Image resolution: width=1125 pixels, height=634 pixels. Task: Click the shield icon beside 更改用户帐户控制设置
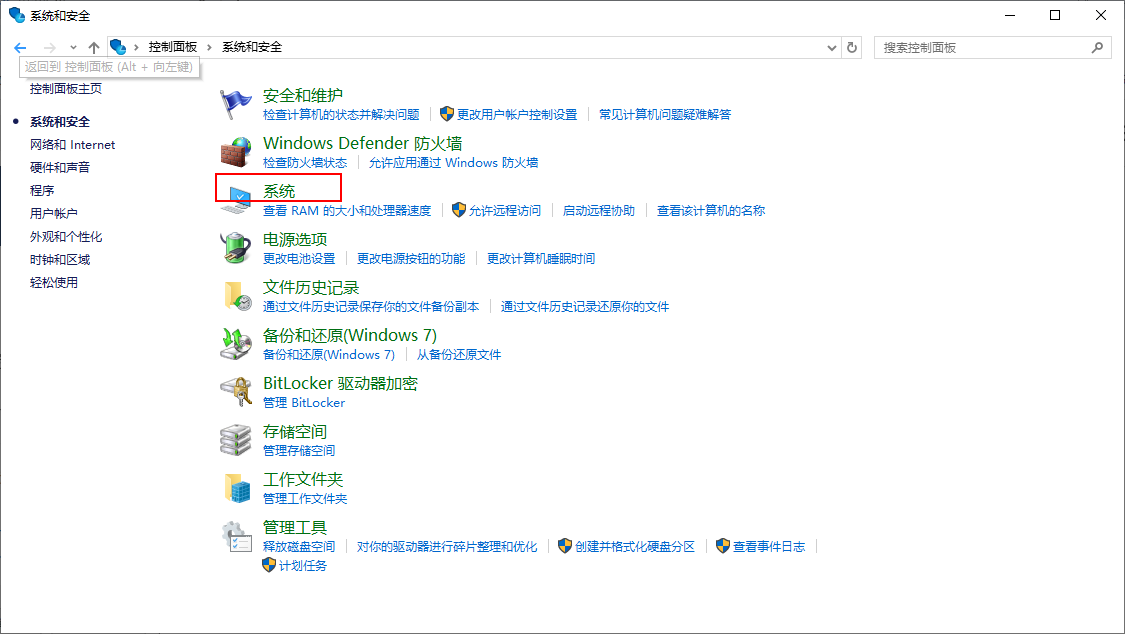(x=447, y=114)
